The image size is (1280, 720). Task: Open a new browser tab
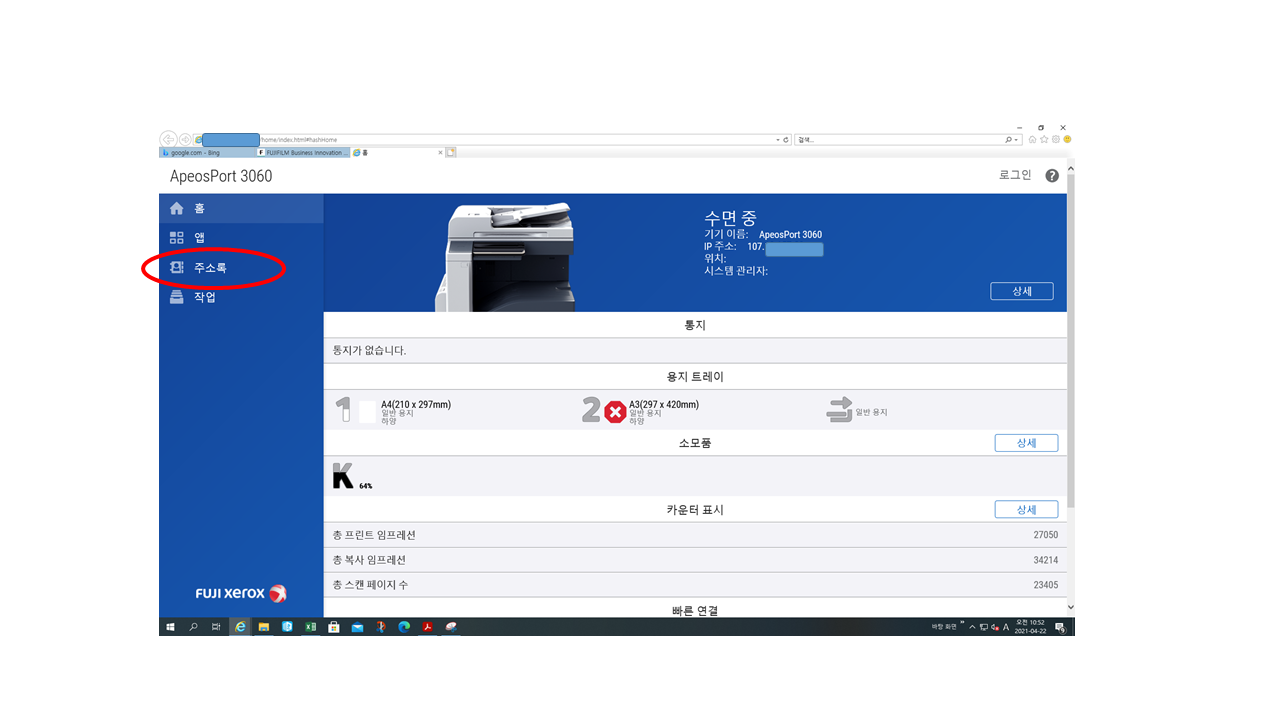coord(451,153)
